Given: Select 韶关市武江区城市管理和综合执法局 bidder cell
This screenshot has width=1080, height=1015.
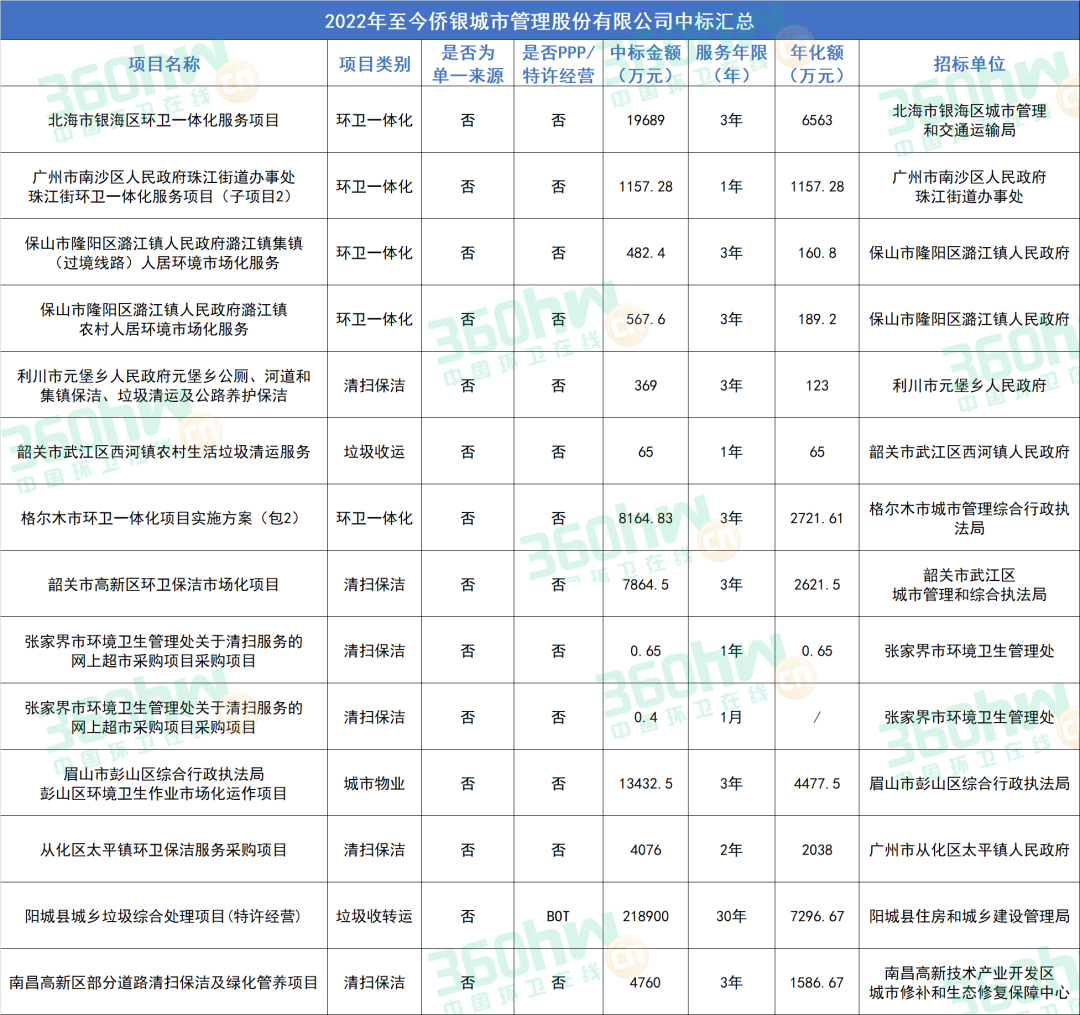Looking at the screenshot, I should tap(969, 585).
